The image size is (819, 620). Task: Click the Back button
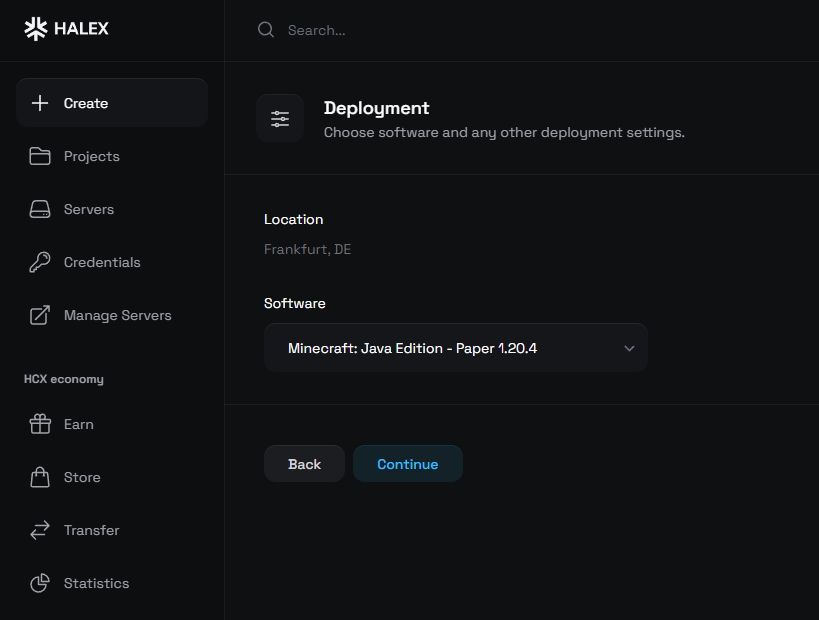304,463
